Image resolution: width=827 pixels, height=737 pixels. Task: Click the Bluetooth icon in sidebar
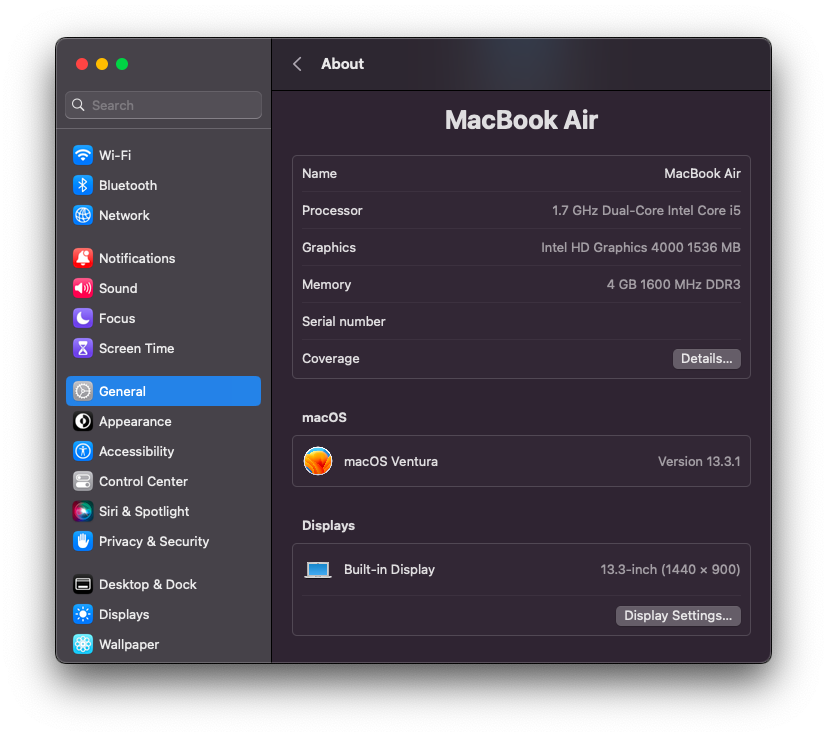point(83,185)
